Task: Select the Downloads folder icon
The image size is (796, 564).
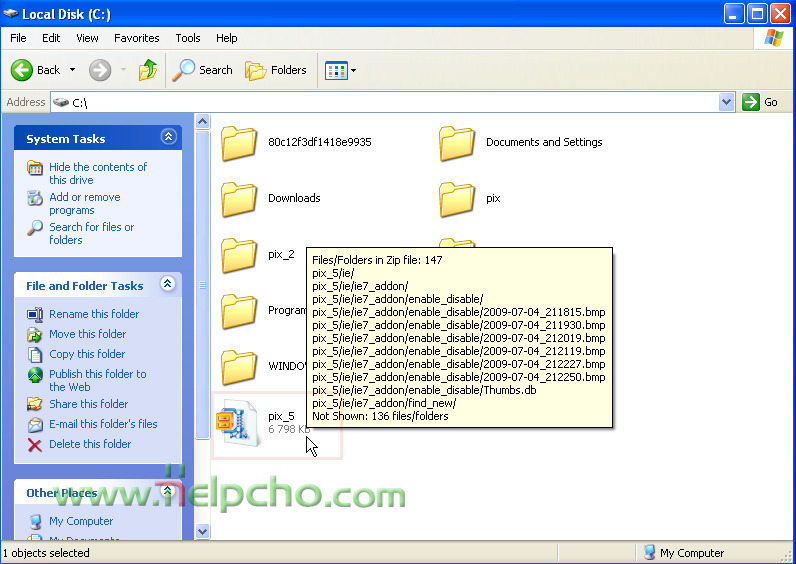Action: (x=239, y=200)
